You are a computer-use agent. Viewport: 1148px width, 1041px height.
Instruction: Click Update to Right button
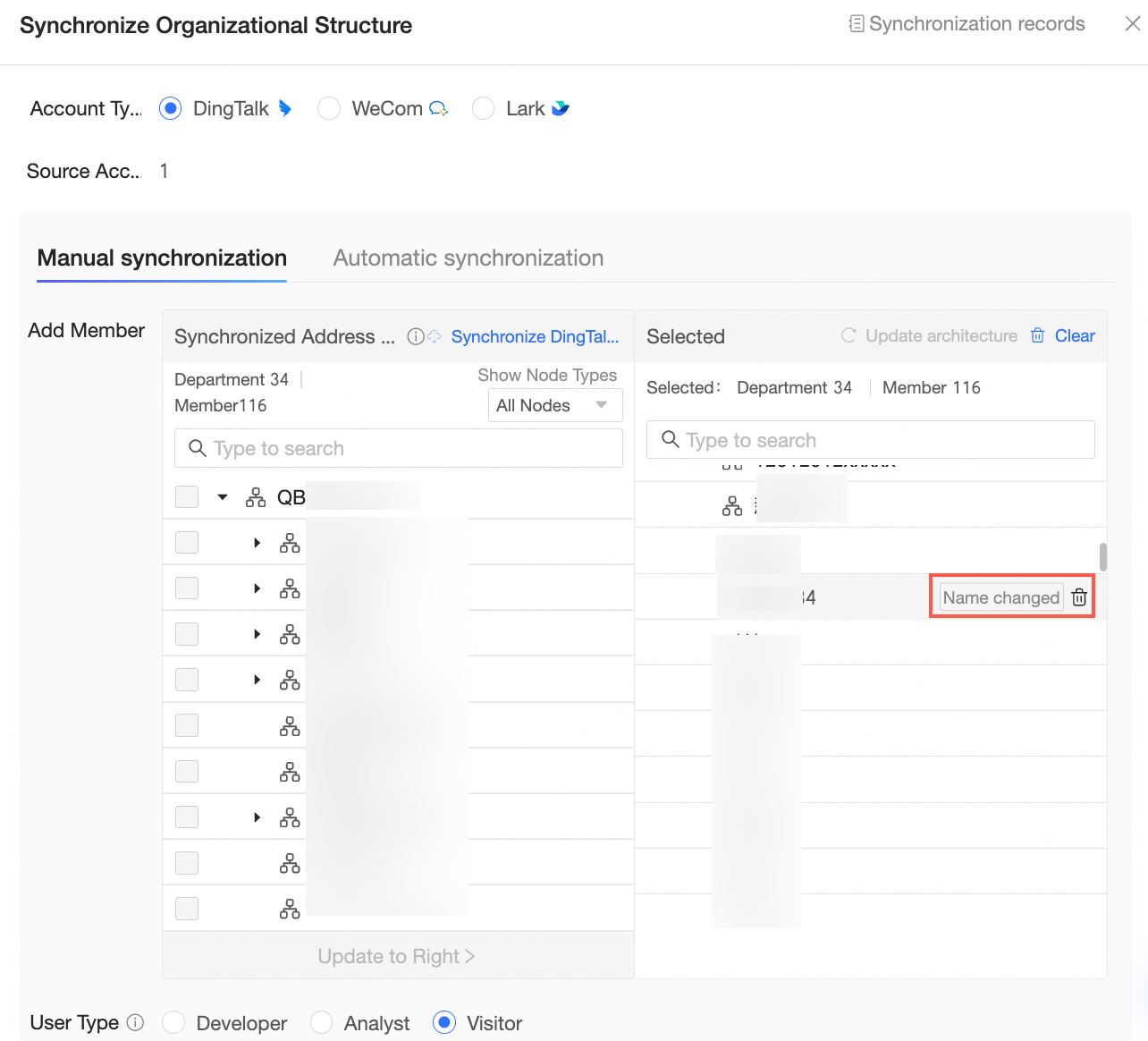pos(397,956)
